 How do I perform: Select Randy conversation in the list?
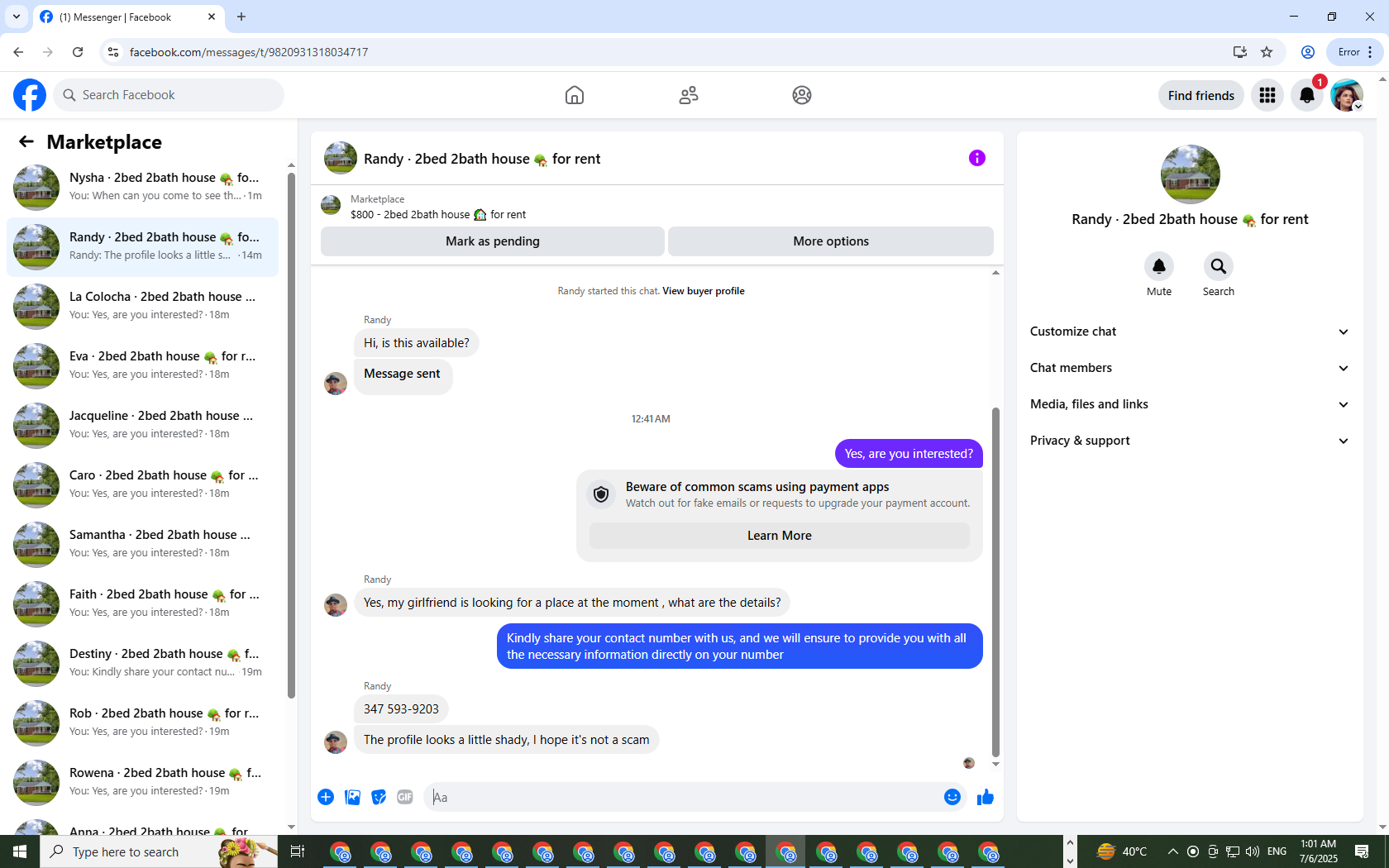[x=142, y=246]
